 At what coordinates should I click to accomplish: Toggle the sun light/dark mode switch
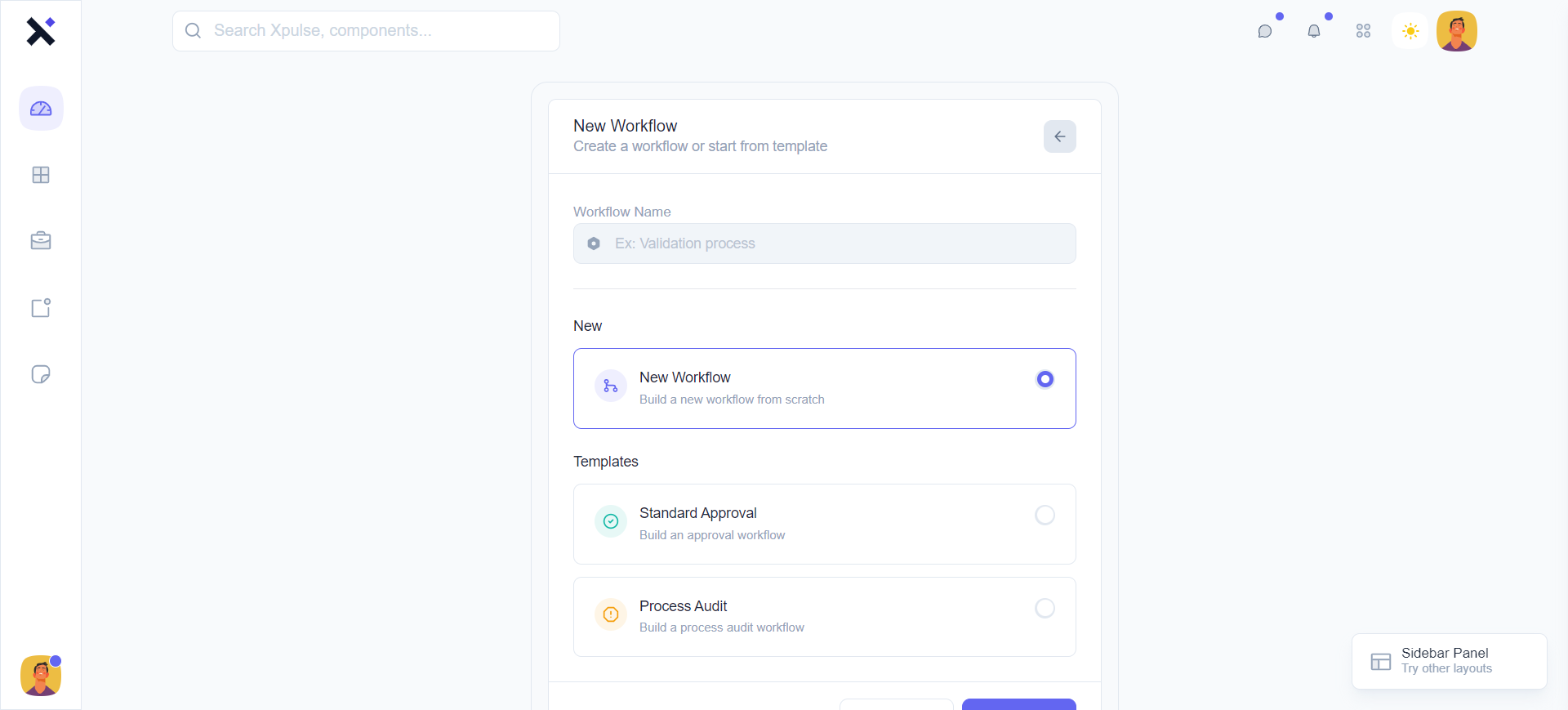click(x=1410, y=31)
